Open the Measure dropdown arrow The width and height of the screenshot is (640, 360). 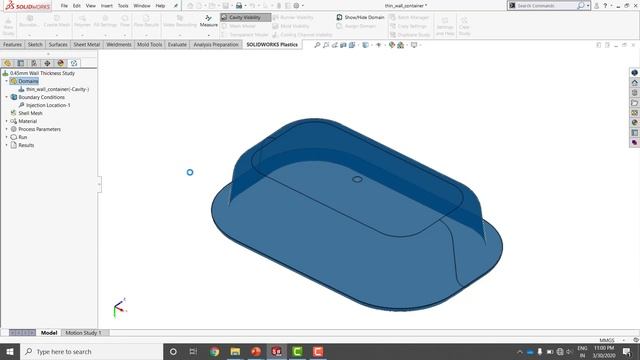pyautogui.click(x=209, y=35)
